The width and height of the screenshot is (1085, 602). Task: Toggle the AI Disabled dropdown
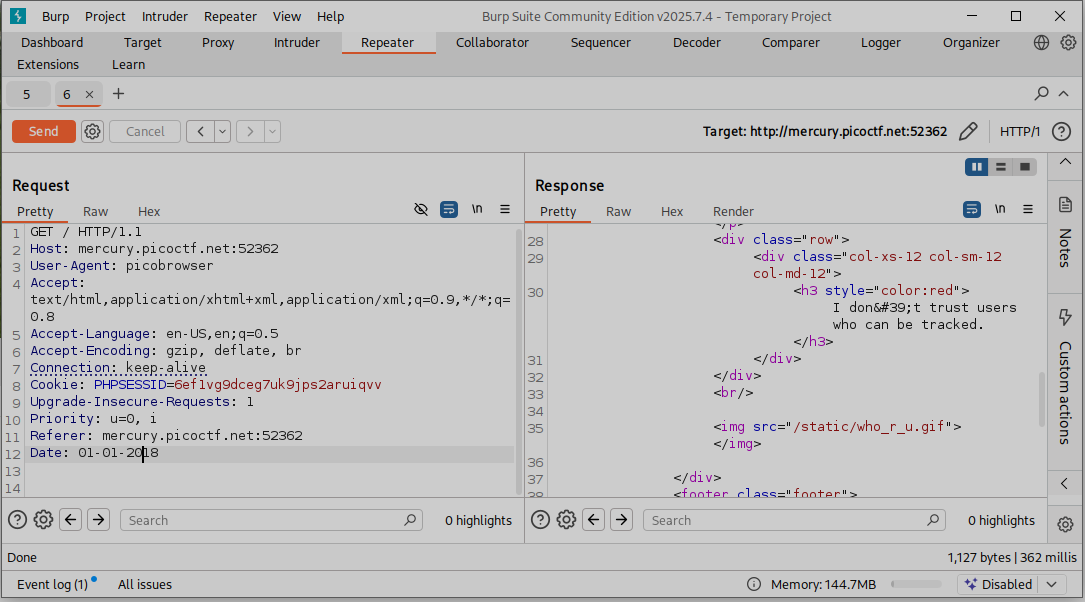coord(1051,584)
